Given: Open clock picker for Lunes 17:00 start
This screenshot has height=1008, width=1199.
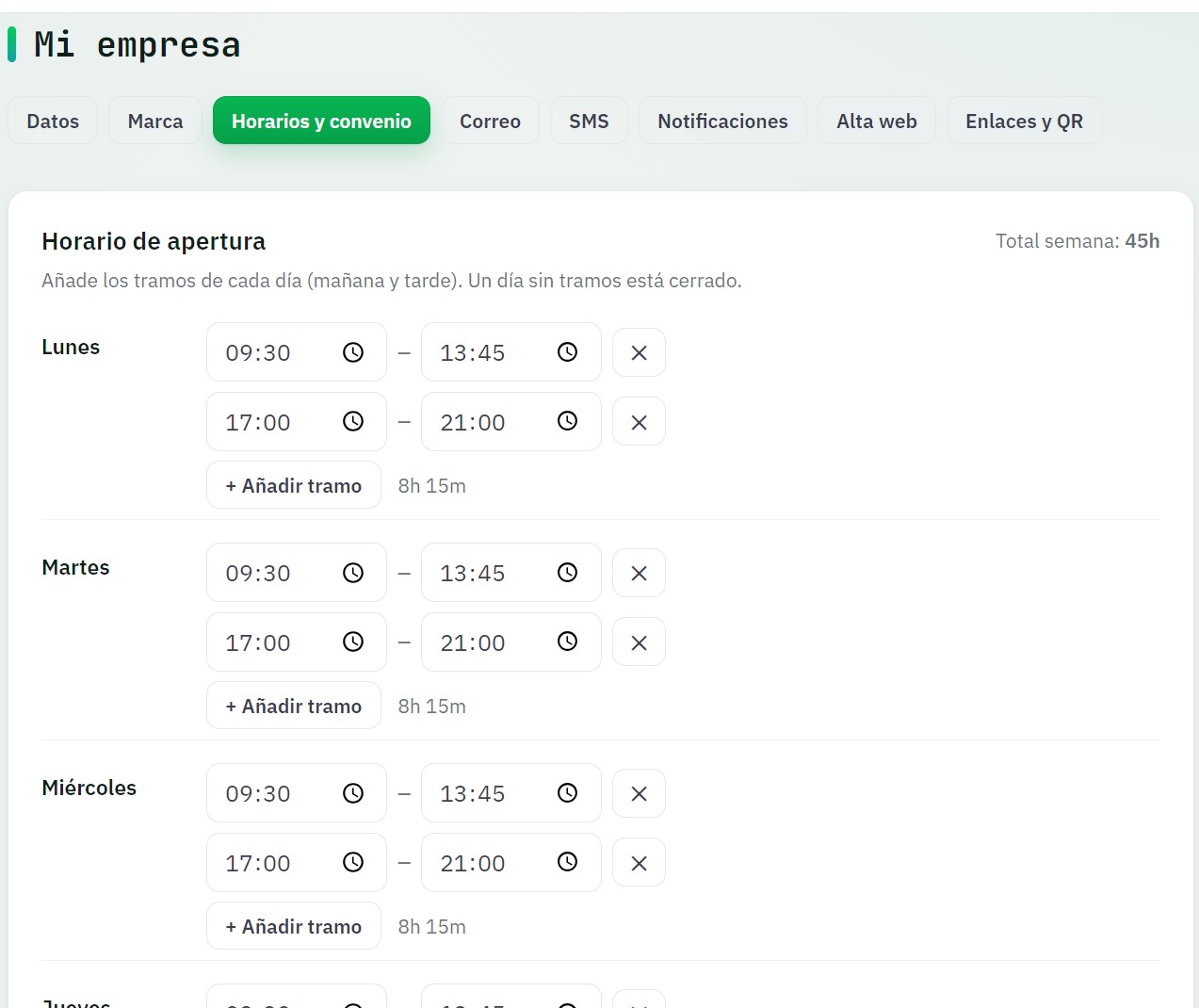Looking at the screenshot, I should click(353, 421).
